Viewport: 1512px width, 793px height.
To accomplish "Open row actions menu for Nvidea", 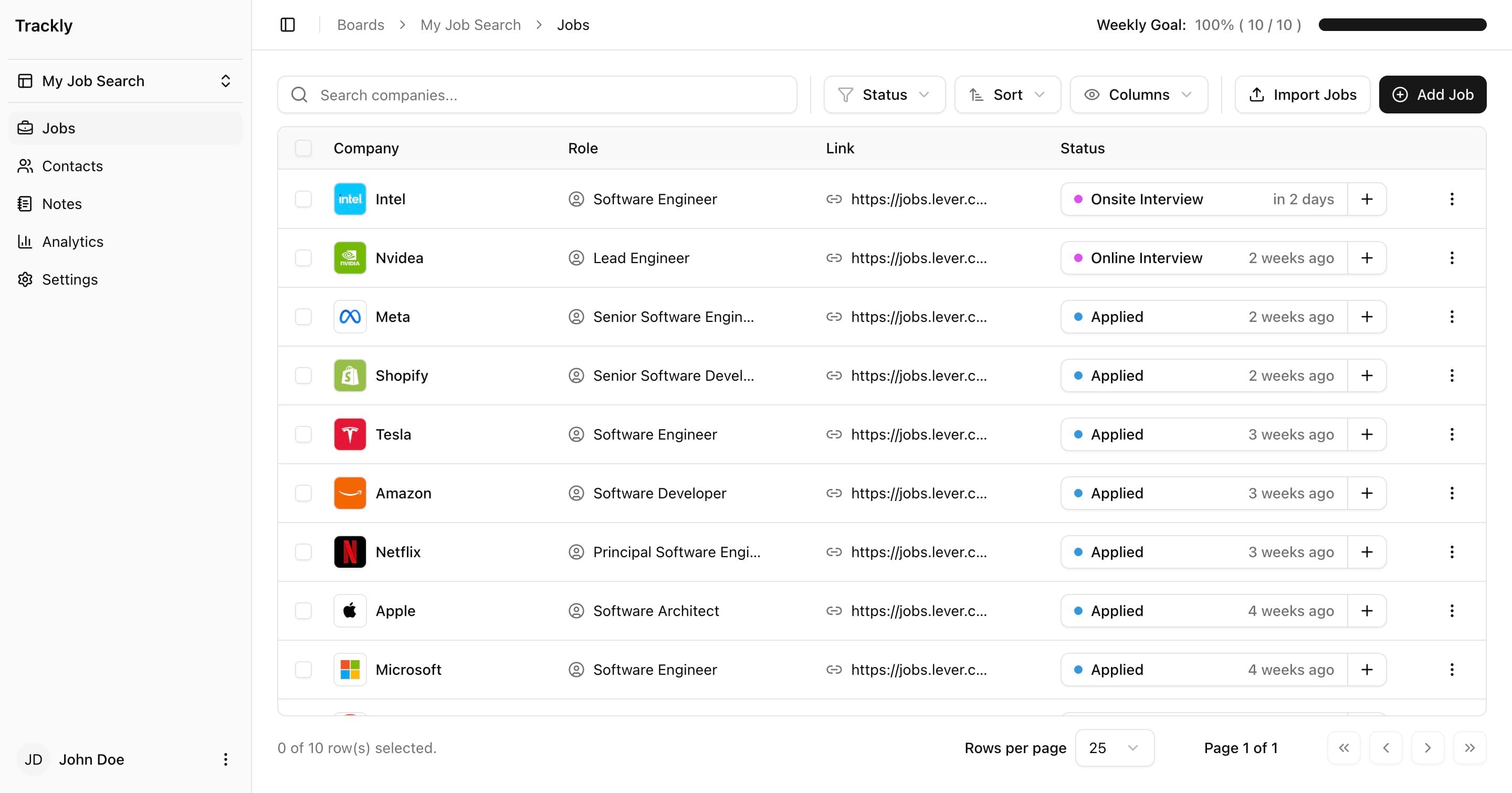I will coord(1452,258).
